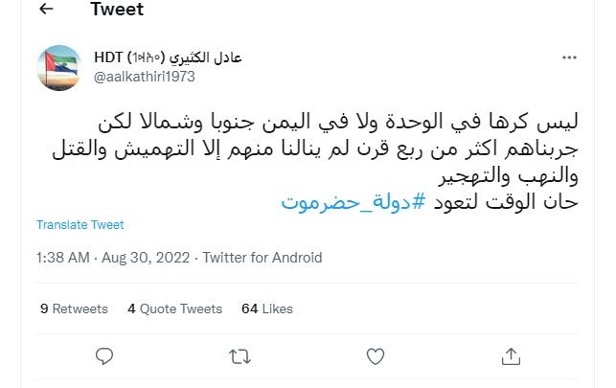Click the HDT text in display name
This screenshot has width=616, height=388.
click(x=108, y=57)
